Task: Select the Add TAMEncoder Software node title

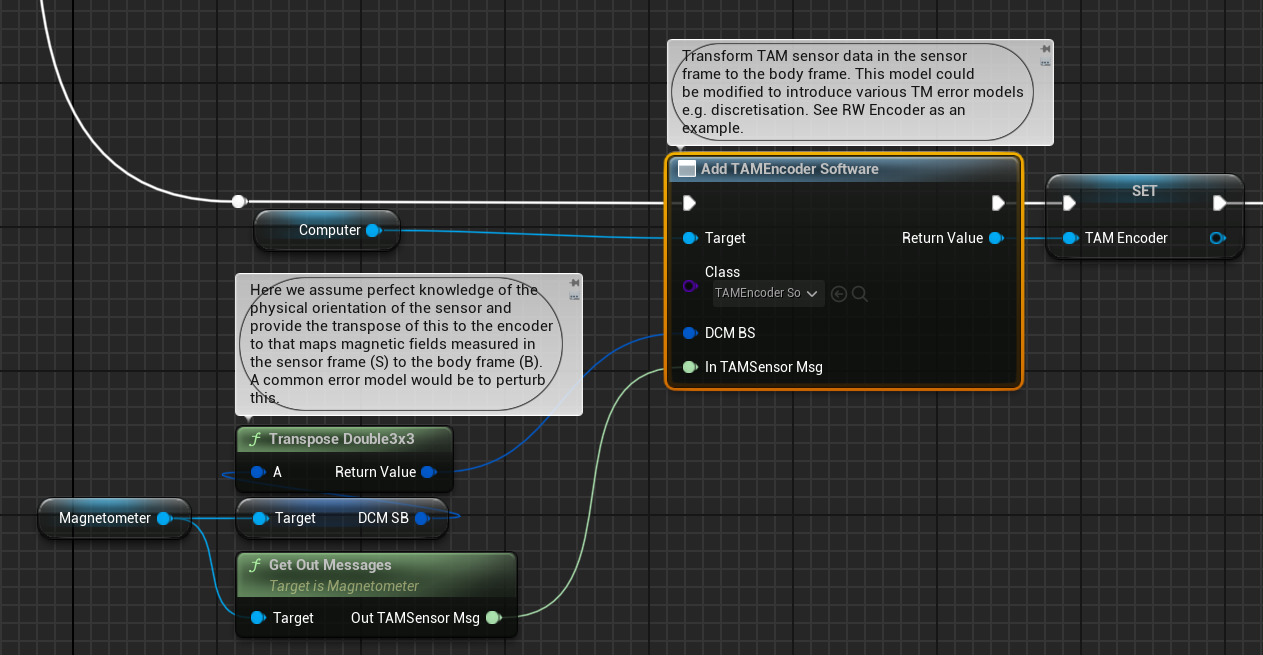Action: [790, 169]
